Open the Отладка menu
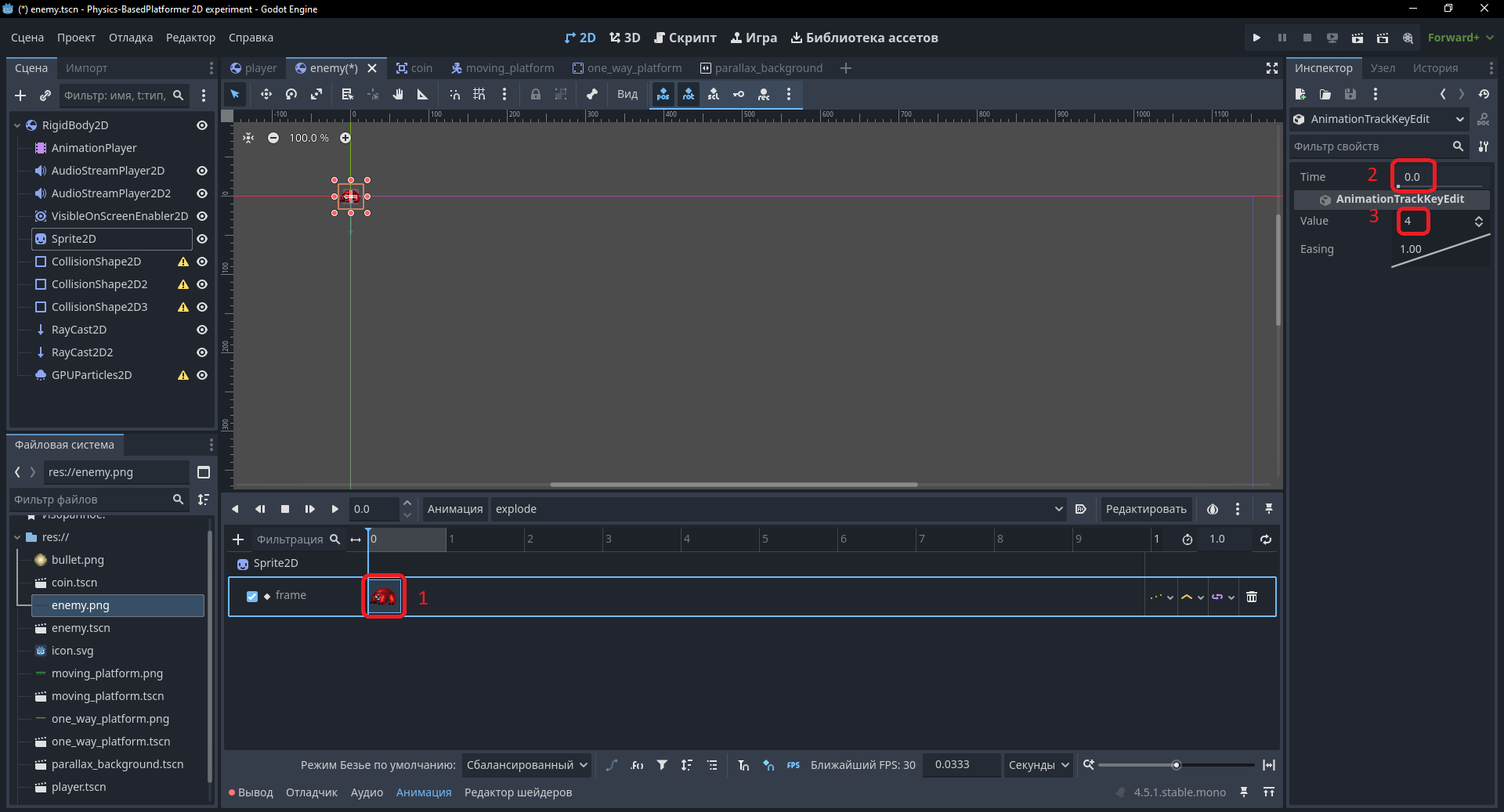1504x812 pixels. coord(131,38)
